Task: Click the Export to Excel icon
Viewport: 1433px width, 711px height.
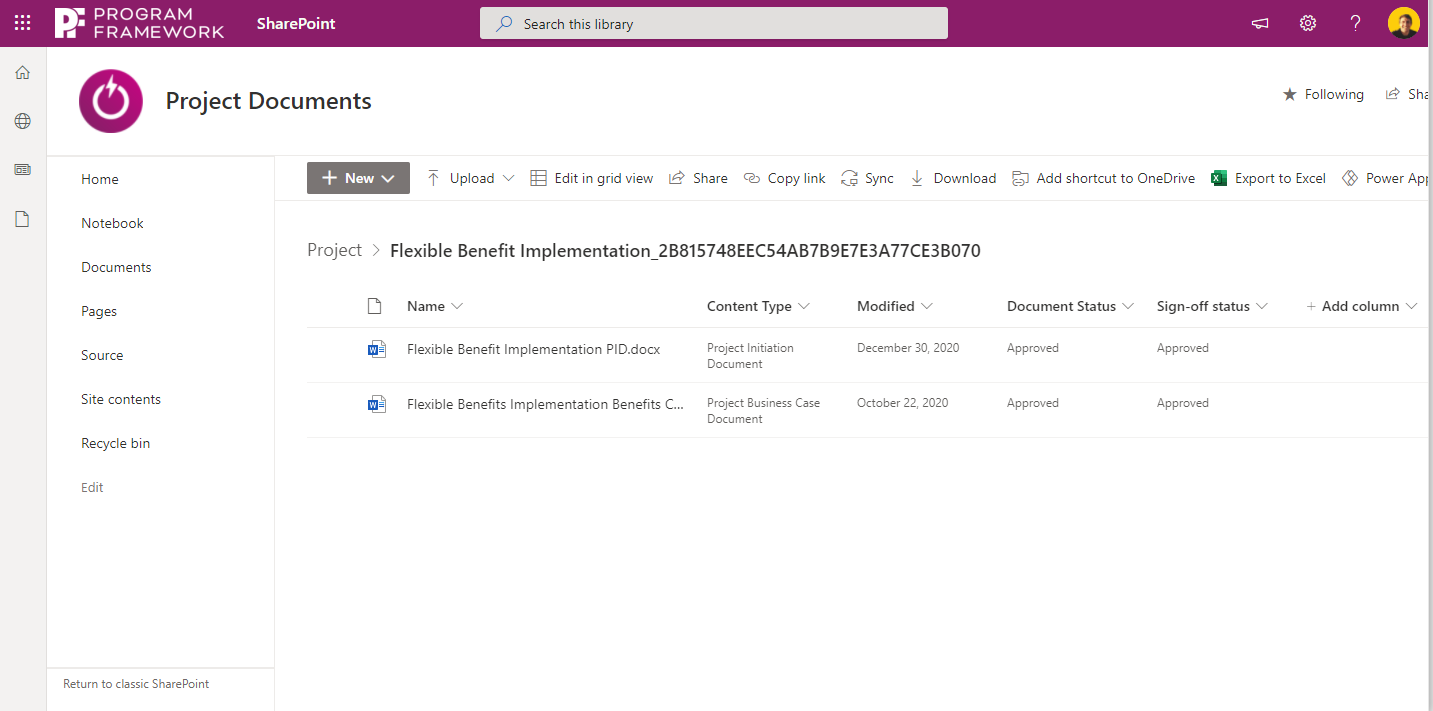Action: 1219,178
